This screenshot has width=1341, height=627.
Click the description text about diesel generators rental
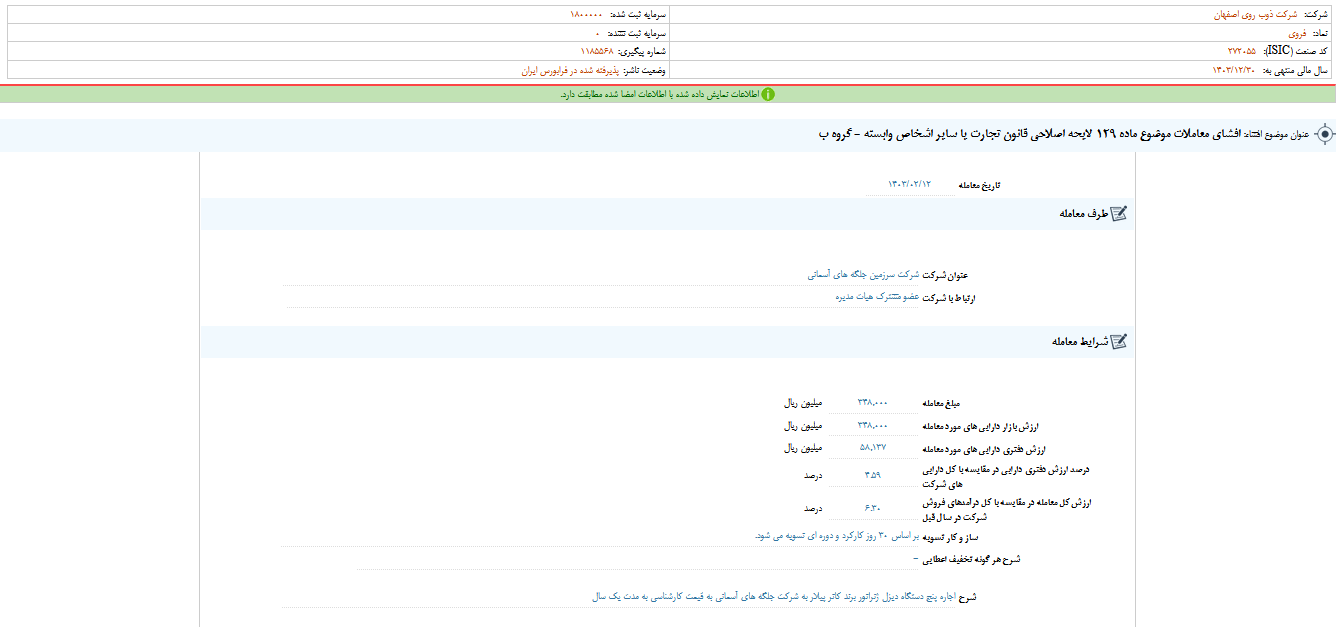click(x=773, y=597)
